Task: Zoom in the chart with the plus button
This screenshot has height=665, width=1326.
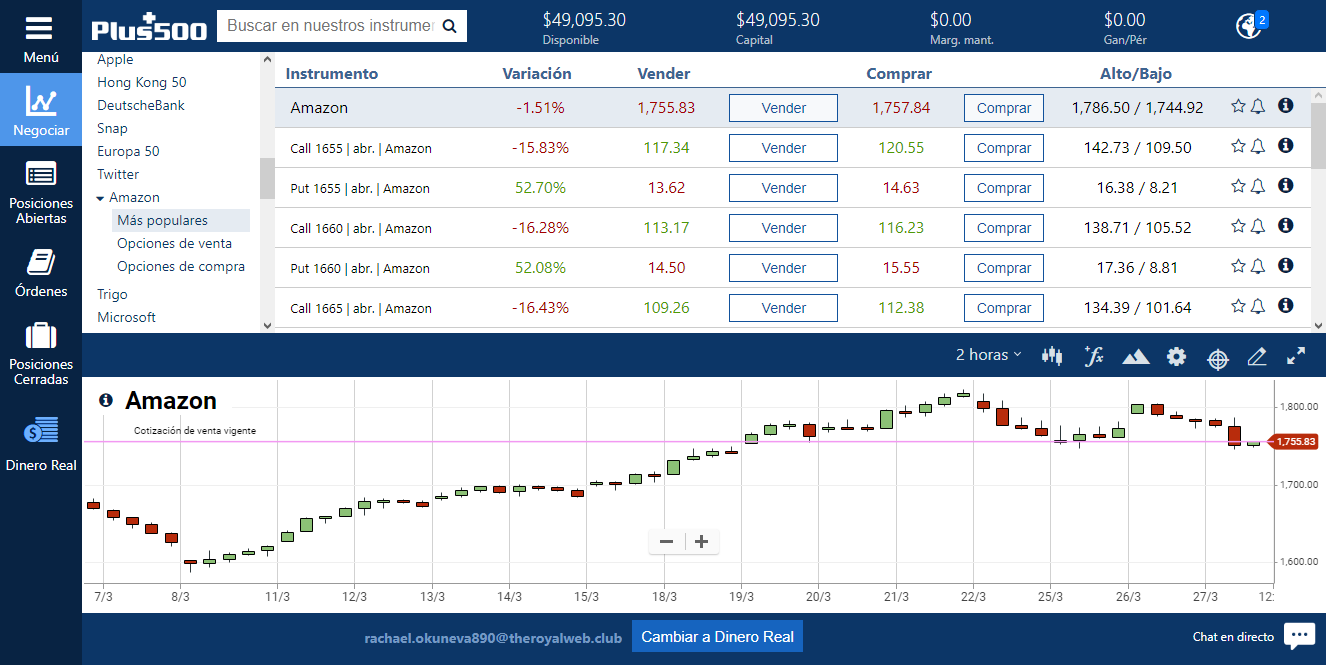Action: (x=702, y=542)
